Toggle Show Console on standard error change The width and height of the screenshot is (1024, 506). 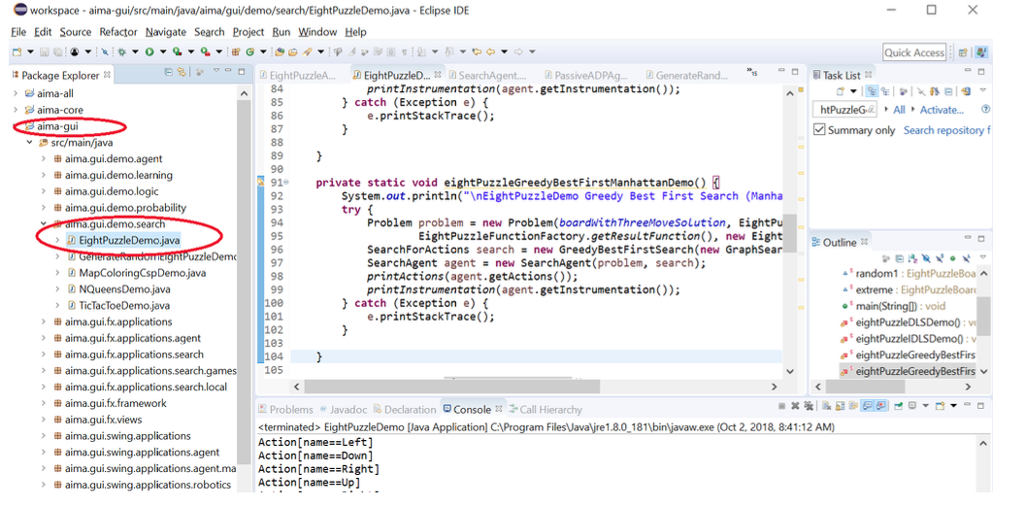tap(881, 406)
